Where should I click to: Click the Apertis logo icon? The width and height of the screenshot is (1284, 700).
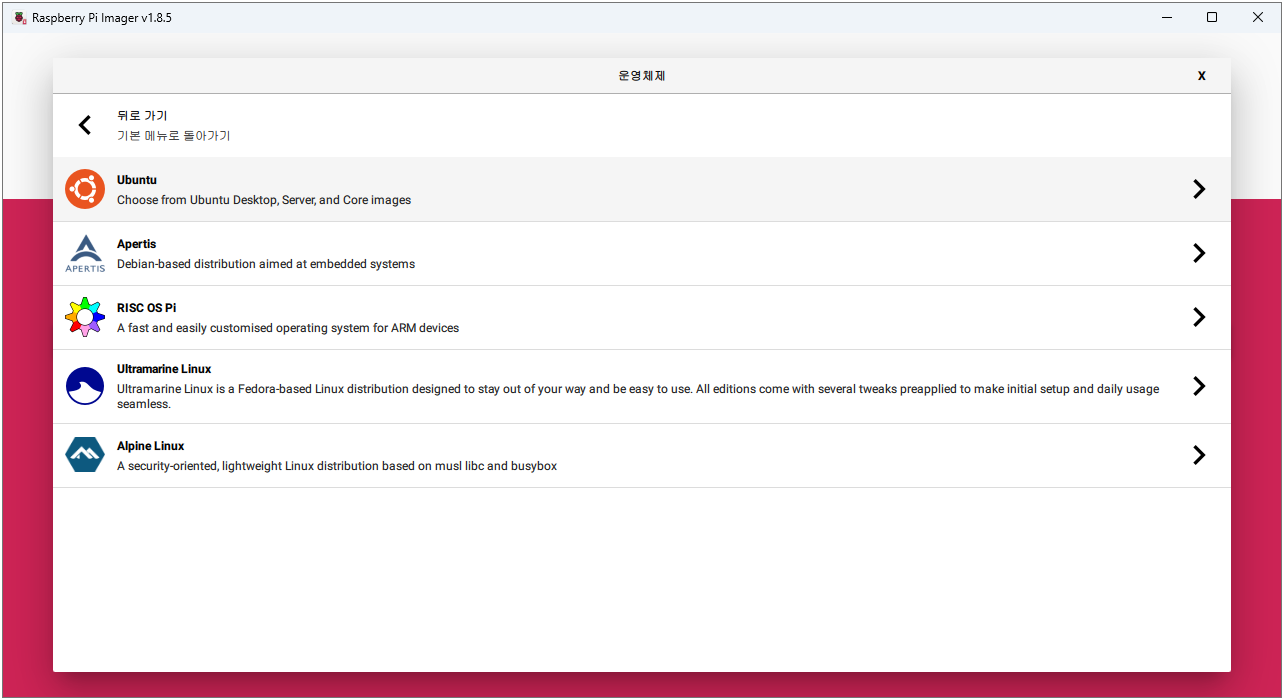(x=85, y=253)
